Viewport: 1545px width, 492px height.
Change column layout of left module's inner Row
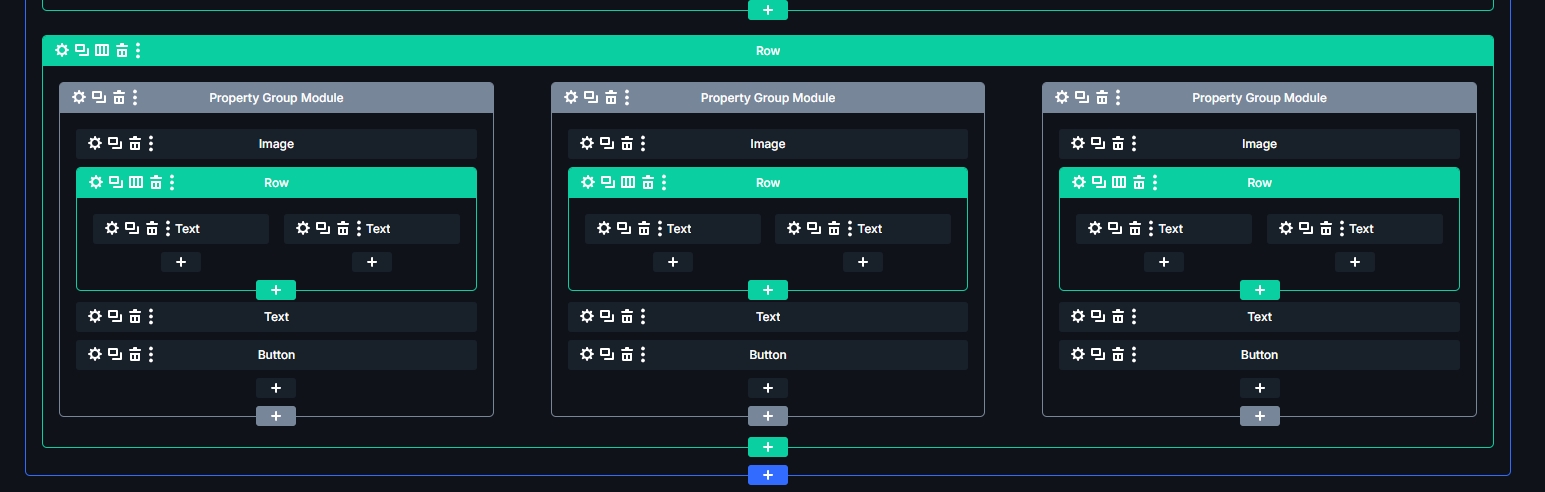tap(136, 182)
